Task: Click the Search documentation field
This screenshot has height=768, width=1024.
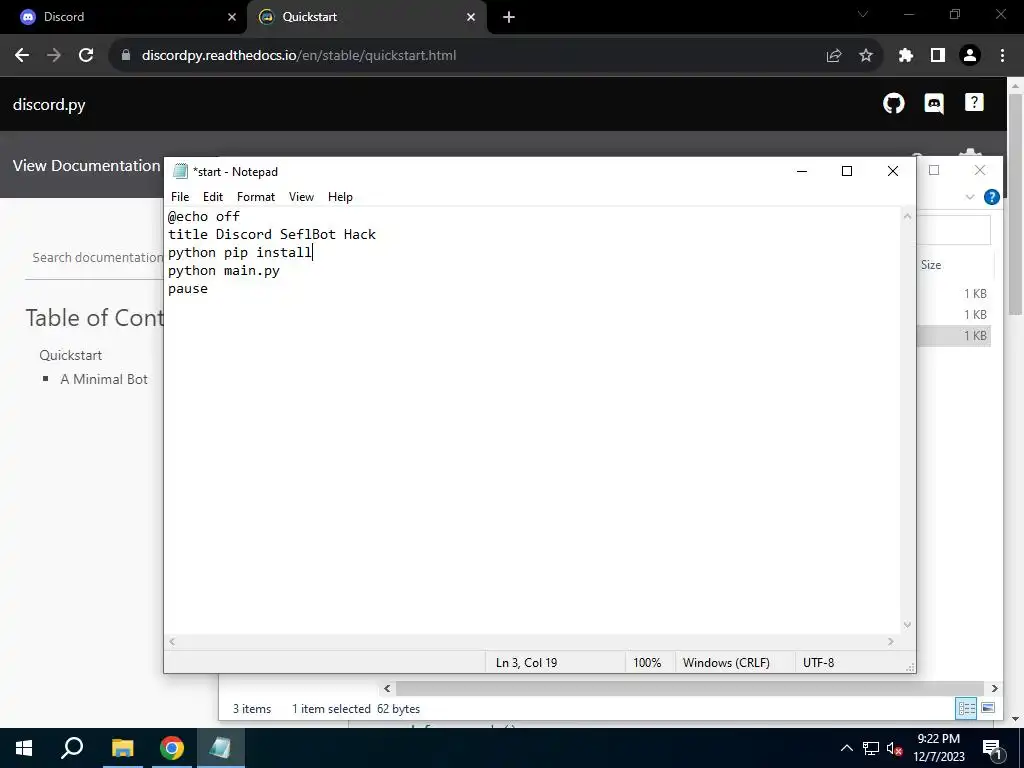Action: (x=95, y=257)
